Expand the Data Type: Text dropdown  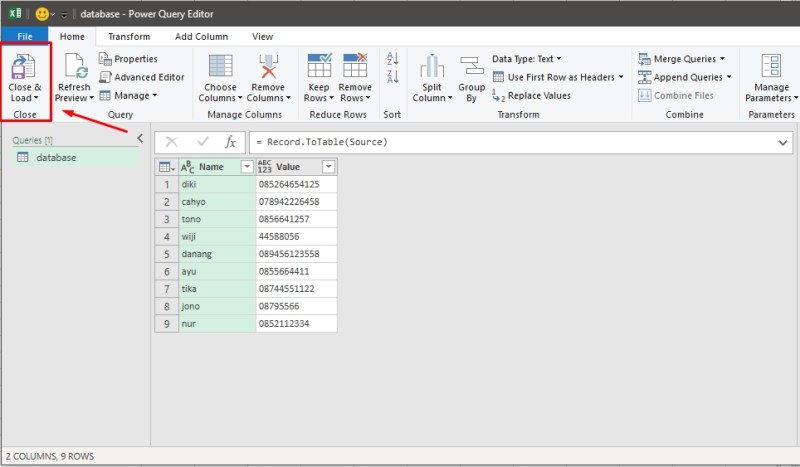[x=559, y=59]
